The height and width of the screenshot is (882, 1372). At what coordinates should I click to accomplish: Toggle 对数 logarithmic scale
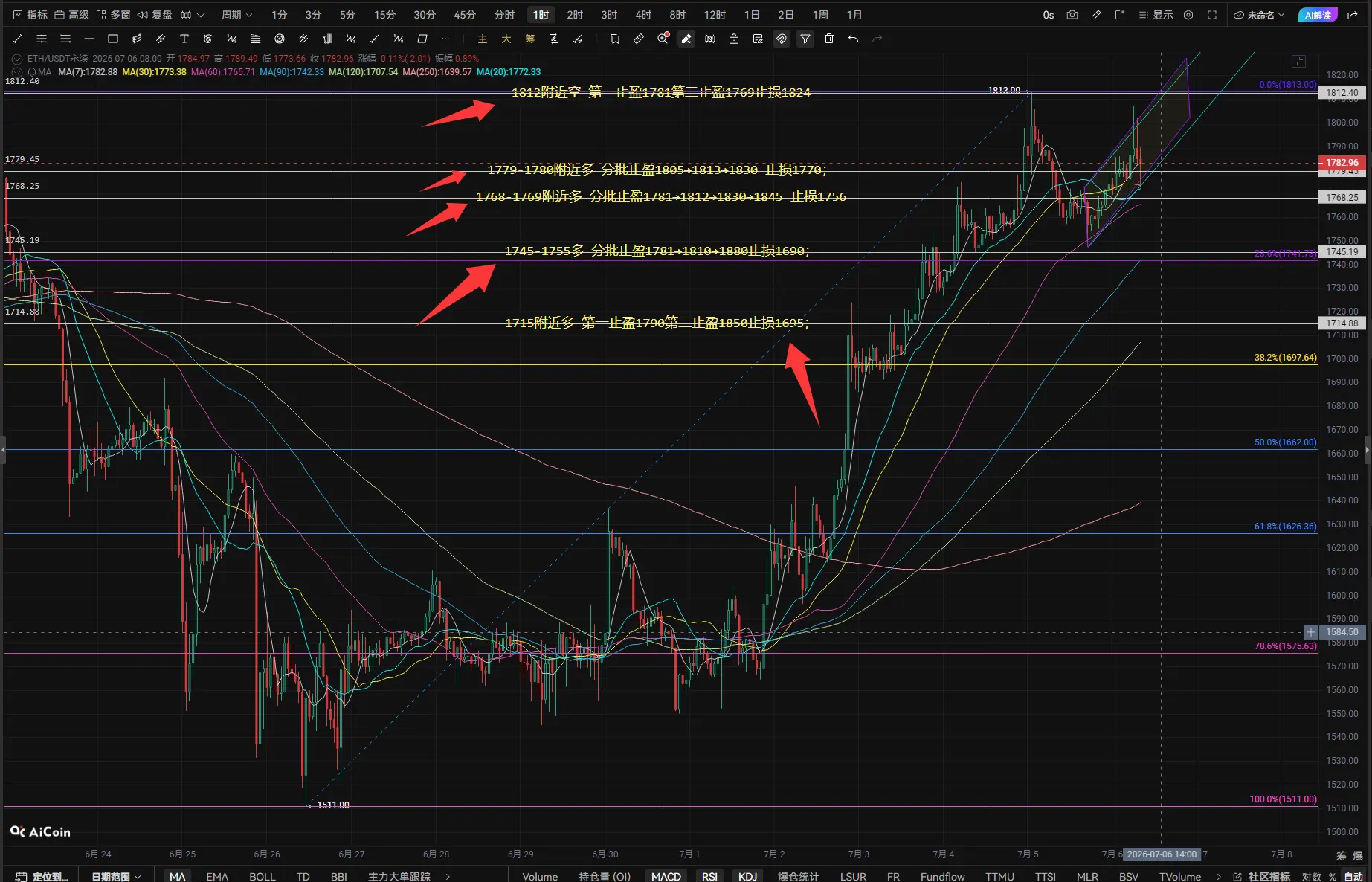pos(1312,876)
